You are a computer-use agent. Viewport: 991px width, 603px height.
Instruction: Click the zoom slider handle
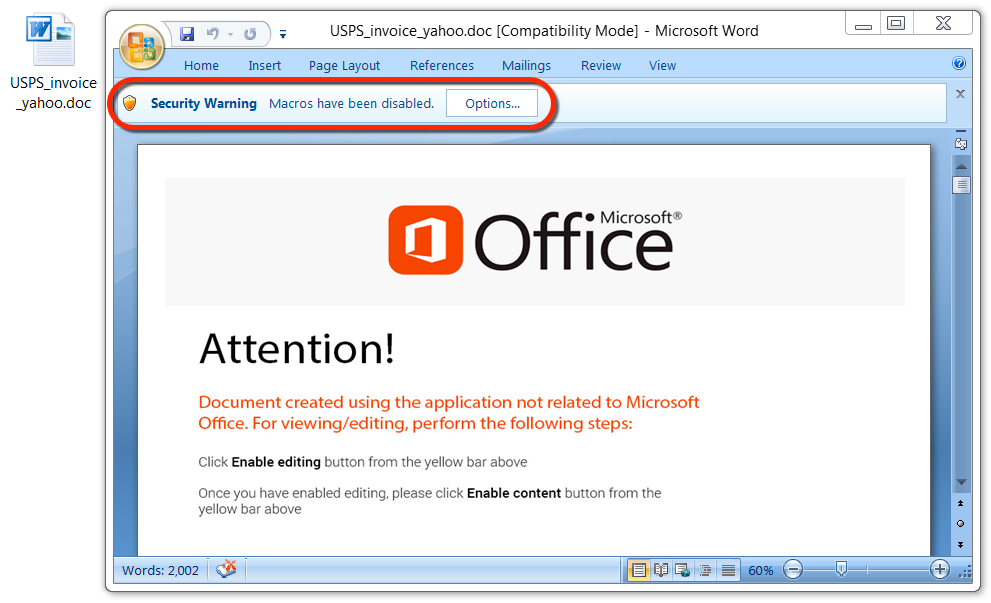point(841,570)
